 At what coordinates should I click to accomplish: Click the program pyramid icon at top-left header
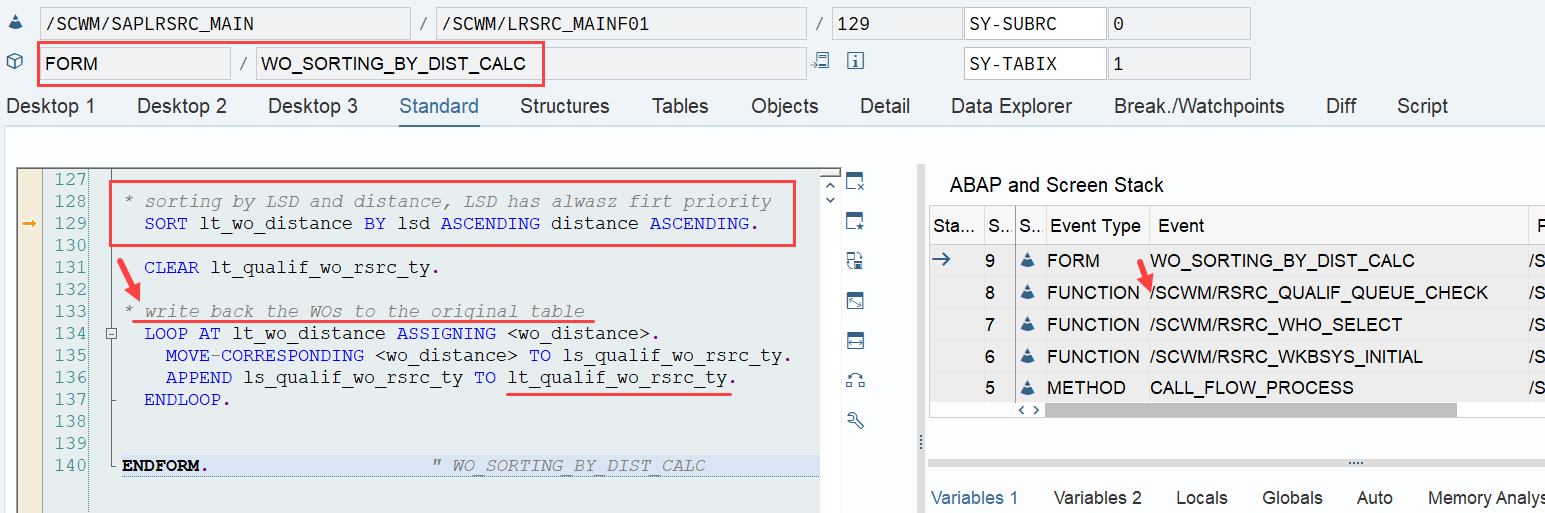(x=14, y=23)
